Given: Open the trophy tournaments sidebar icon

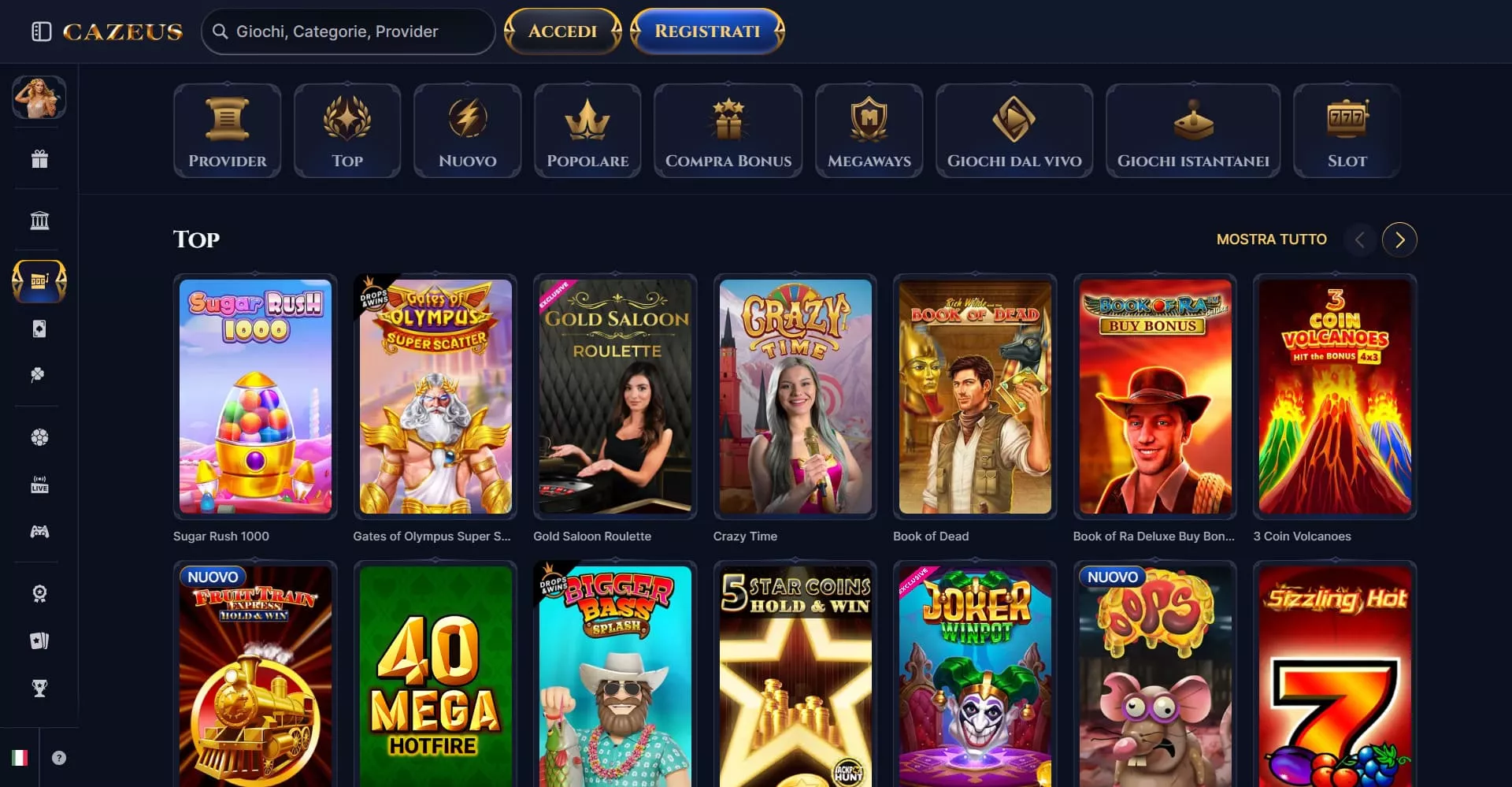Looking at the screenshot, I should click(x=39, y=688).
